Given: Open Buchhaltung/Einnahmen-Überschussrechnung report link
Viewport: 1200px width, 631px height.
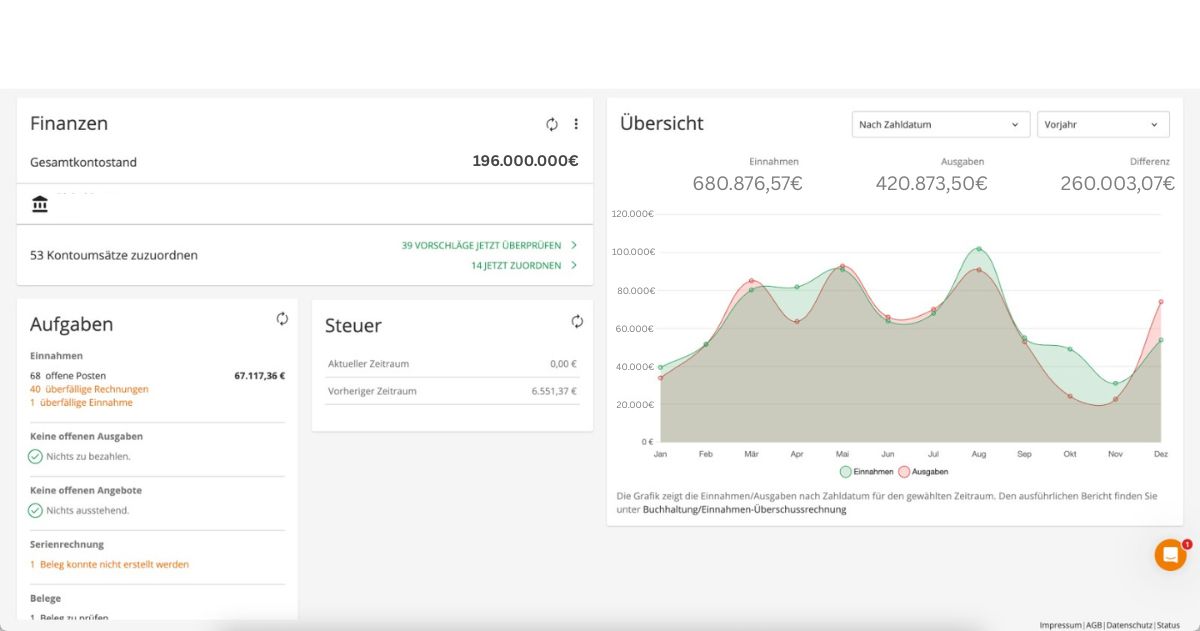Looking at the screenshot, I should pos(744,510).
